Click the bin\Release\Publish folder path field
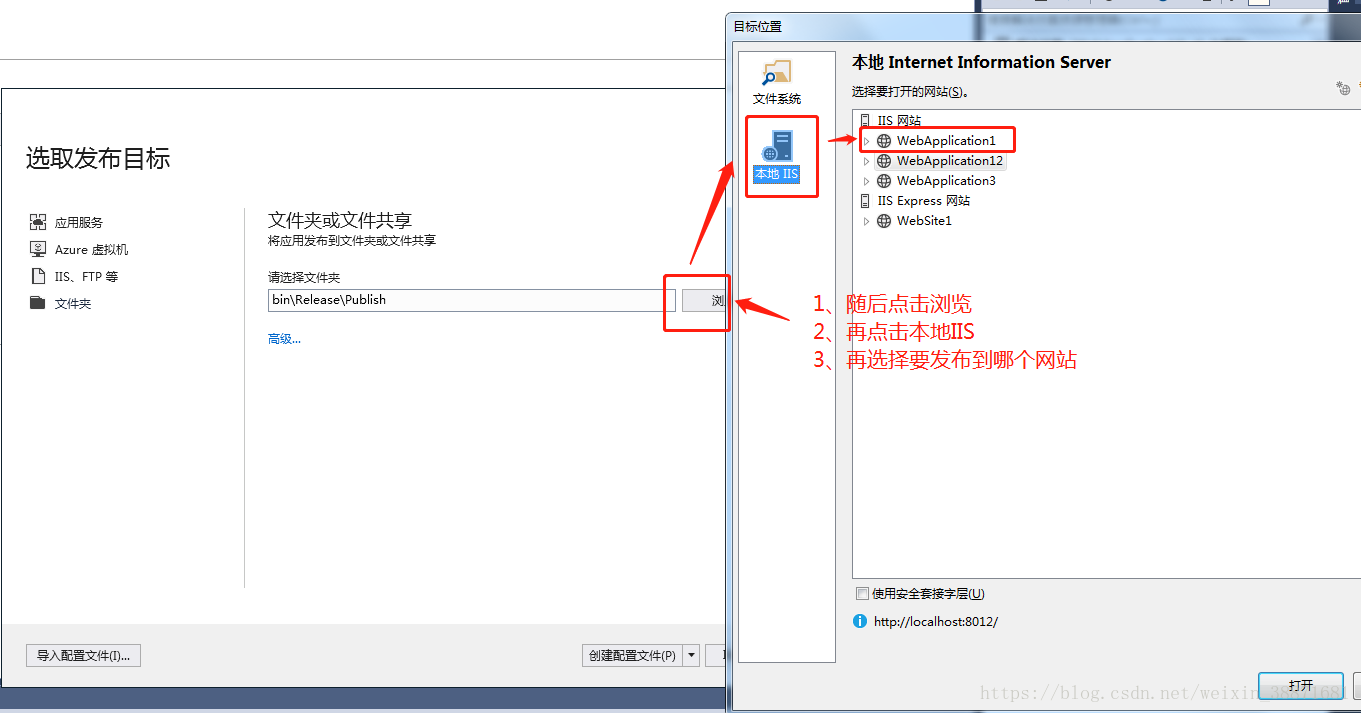The width and height of the screenshot is (1361, 713). pyautogui.click(x=472, y=300)
